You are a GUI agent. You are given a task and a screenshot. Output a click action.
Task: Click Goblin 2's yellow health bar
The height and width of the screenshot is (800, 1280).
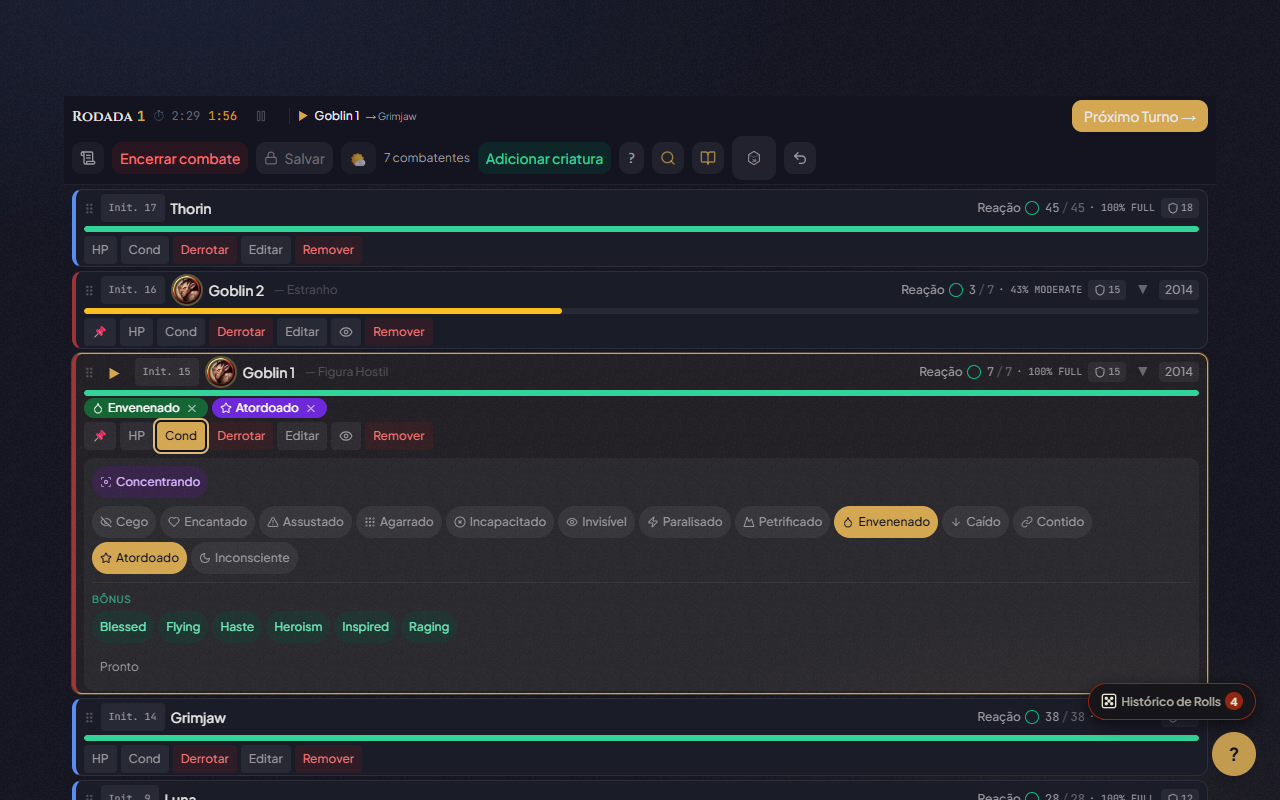pyautogui.click(x=323, y=311)
